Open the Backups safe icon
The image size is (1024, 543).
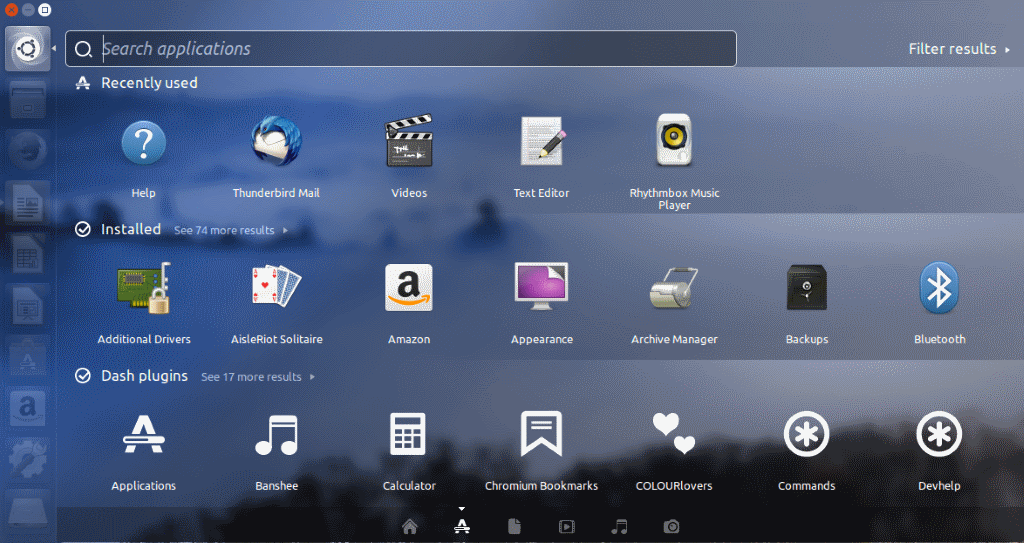(807, 288)
